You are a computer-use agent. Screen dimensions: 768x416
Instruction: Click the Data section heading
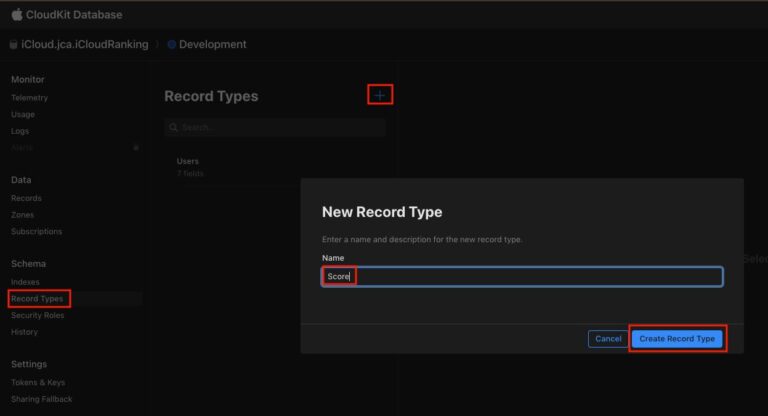(x=21, y=180)
